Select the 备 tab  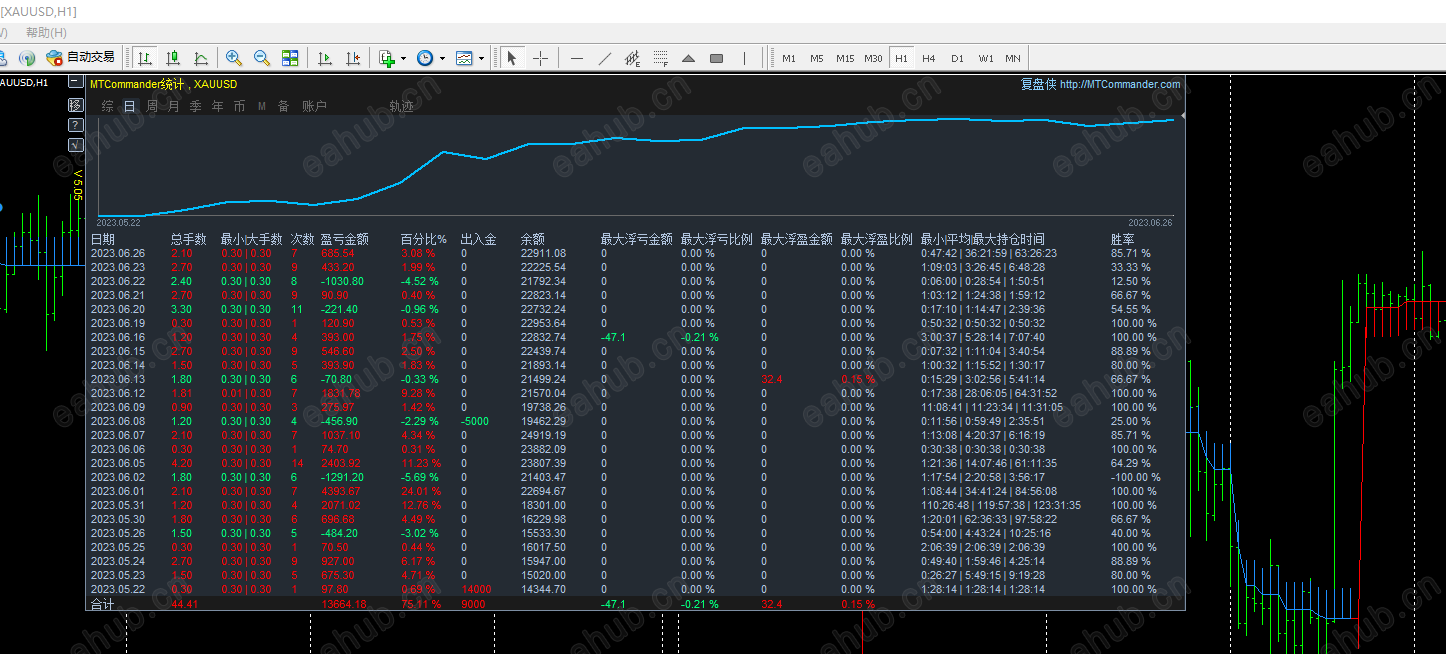pos(283,106)
